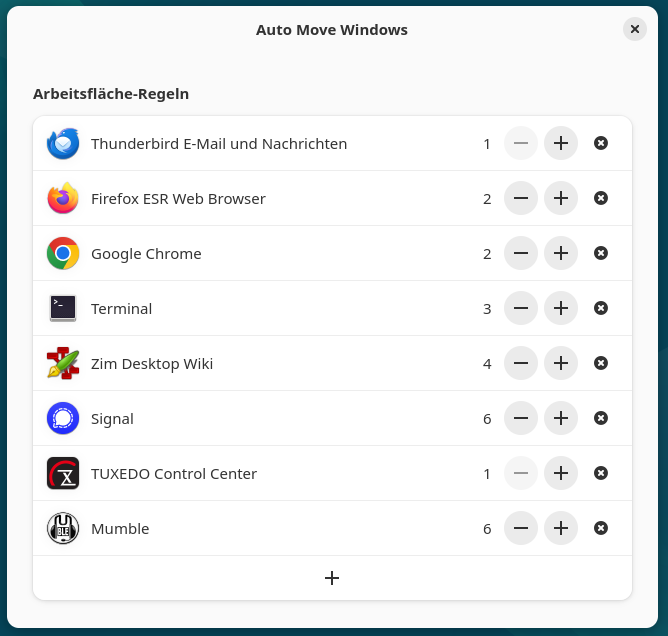Remove the TUXEDO Control Center rule
The width and height of the screenshot is (668, 636).
point(601,473)
